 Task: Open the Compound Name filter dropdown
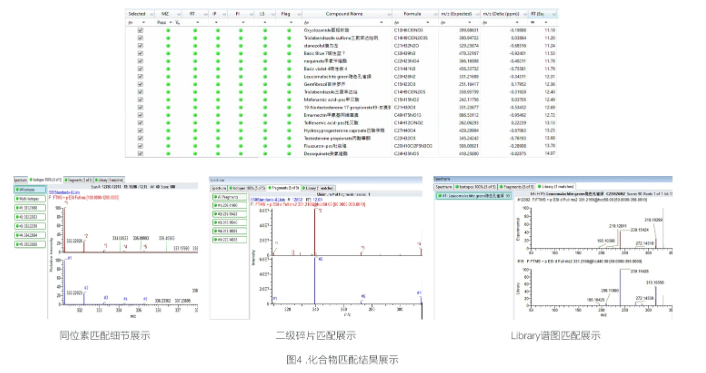click(x=382, y=23)
